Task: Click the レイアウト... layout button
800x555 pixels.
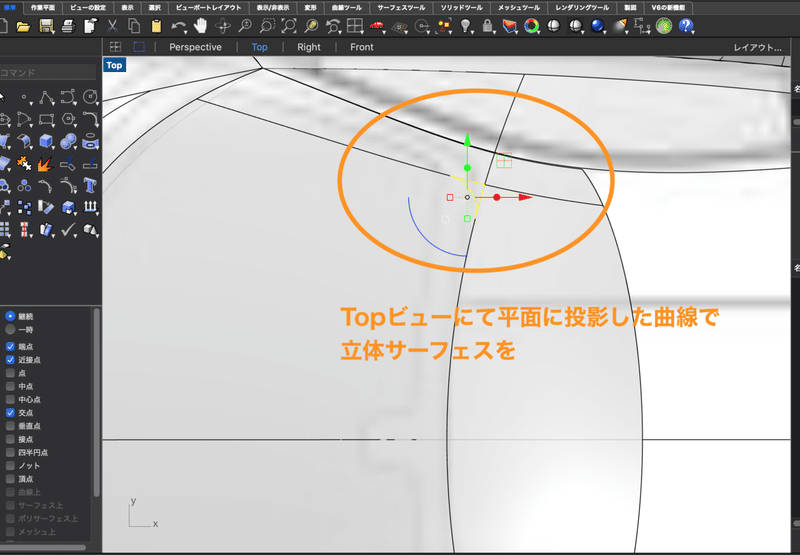Action: click(758, 47)
